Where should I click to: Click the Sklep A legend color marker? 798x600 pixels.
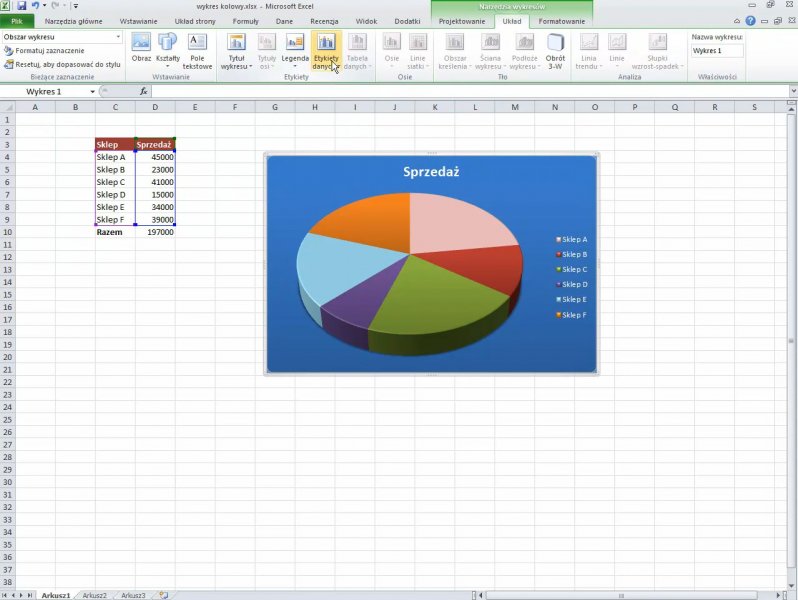pos(558,240)
